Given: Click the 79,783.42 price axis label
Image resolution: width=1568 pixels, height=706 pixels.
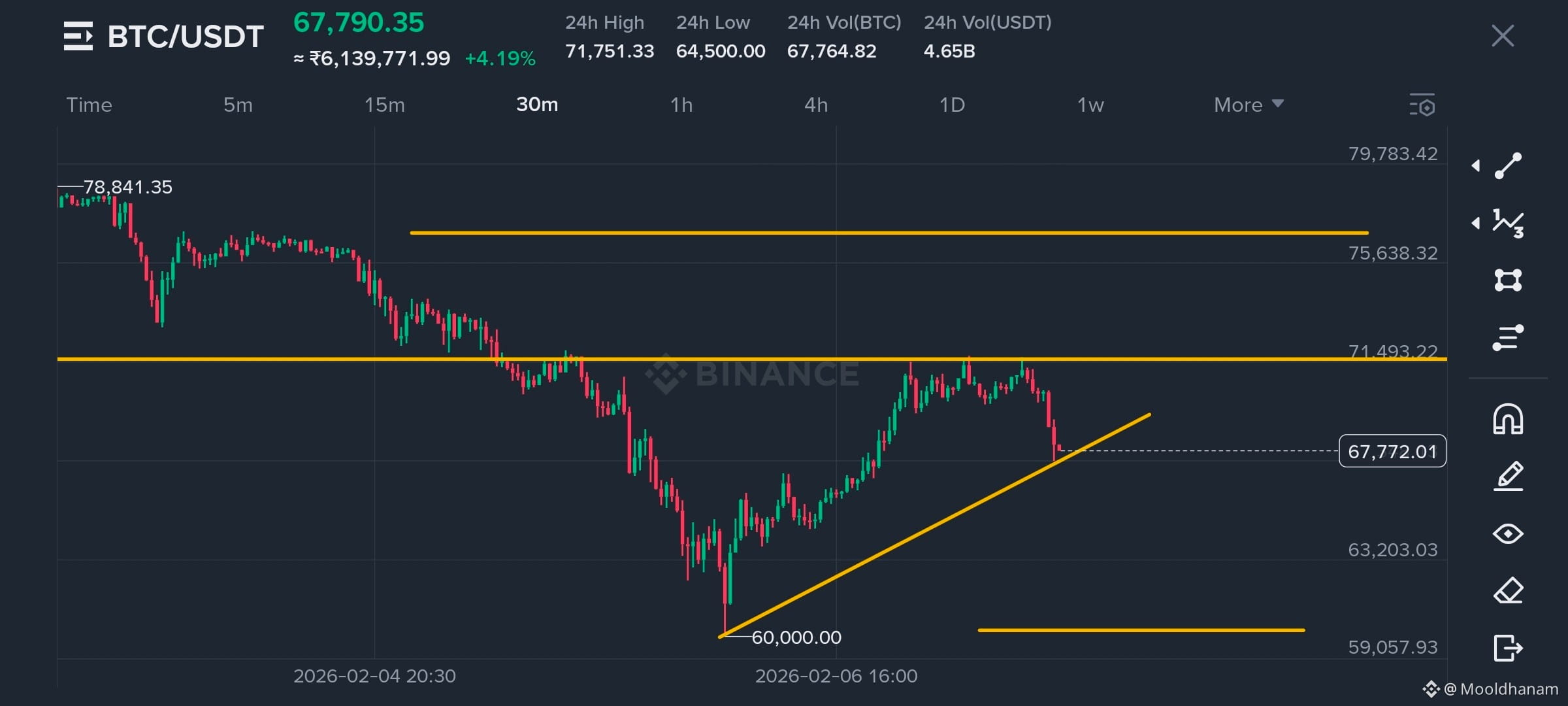Looking at the screenshot, I should click(1393, 154).
